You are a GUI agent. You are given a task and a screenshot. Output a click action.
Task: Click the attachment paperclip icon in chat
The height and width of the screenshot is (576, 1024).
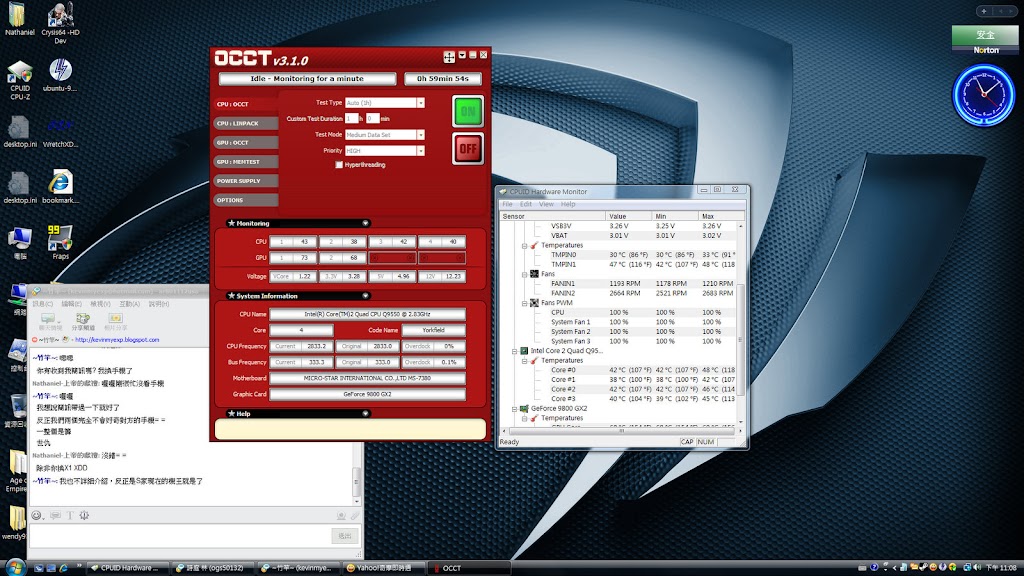(x=355, y=515)
